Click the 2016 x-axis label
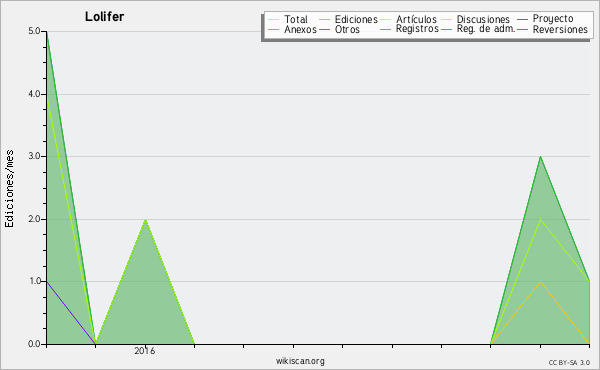Viewport: 600px width, 370px height. 145,351
